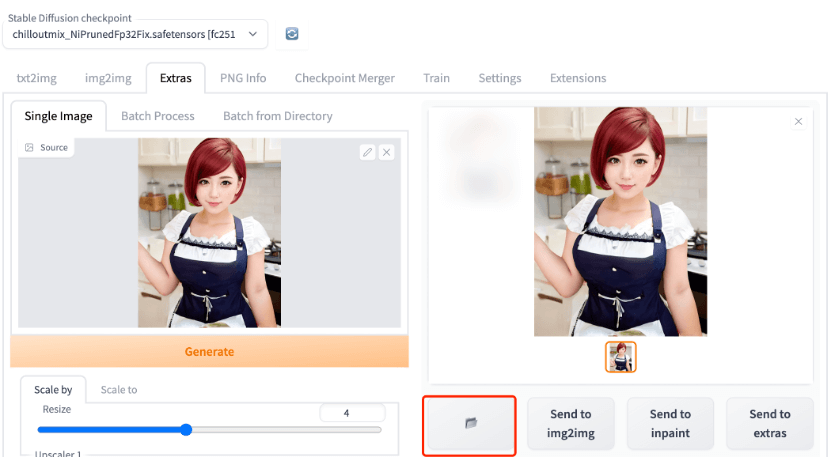Image resolution: width=832 pixels, height=458 pixels.
Task: Click the pencil edit icon on source image
Action: (367, 152)
